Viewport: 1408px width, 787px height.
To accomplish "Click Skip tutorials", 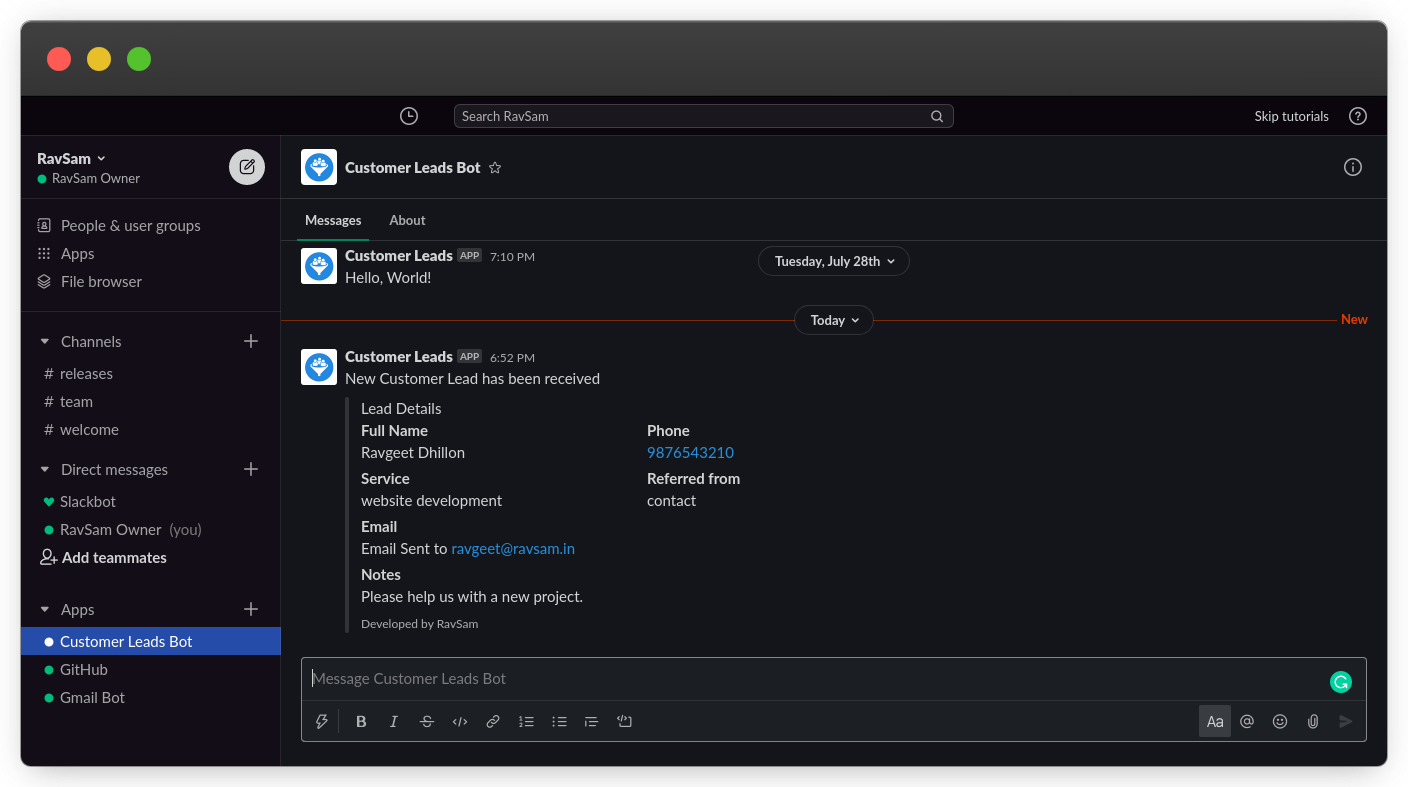I will 1291,116.
